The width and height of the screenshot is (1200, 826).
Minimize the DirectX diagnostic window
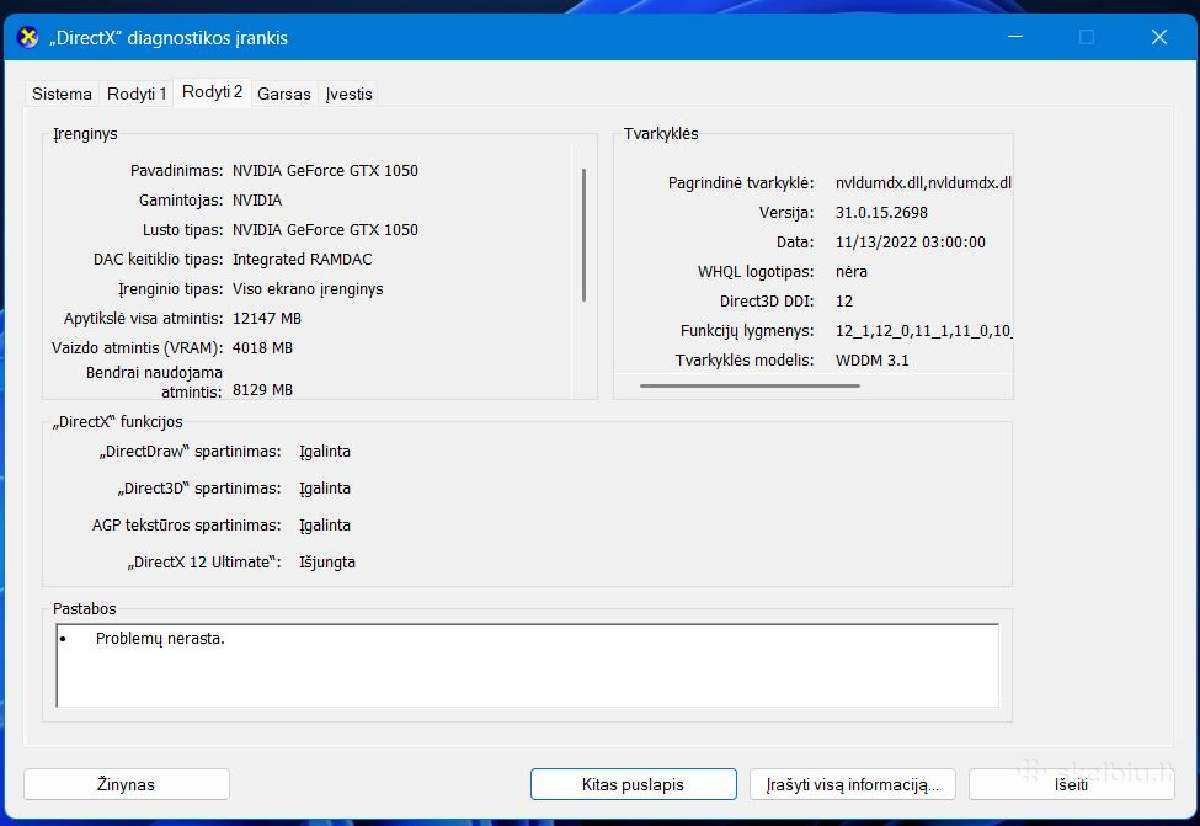coord(1016,38)
